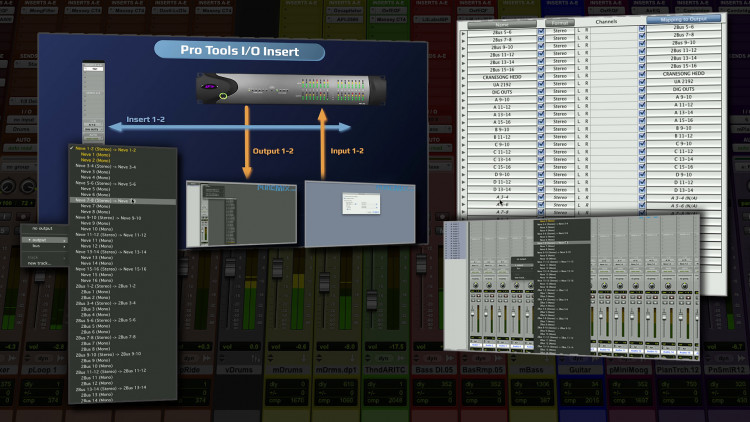750x422 pixels.
Task: Choose the highlighted Neve 7-8 (Stereo) entry
Action: (x=123, y=201)
